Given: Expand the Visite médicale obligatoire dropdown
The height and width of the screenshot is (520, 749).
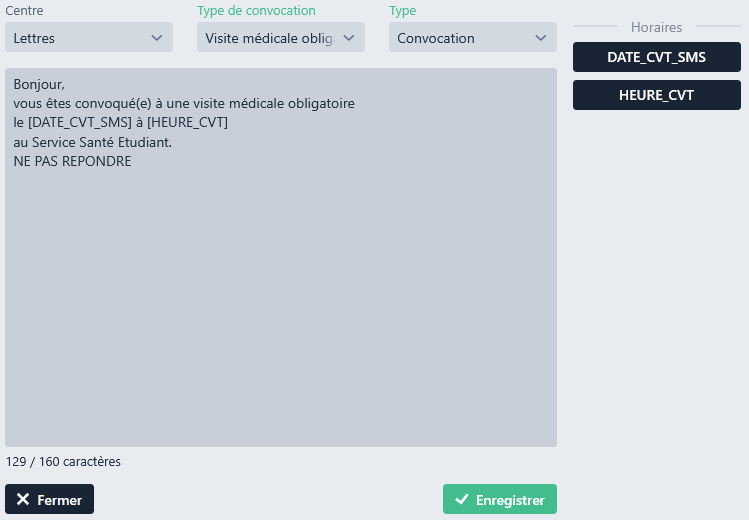Looking at the screenshot, I should (280, 38).
